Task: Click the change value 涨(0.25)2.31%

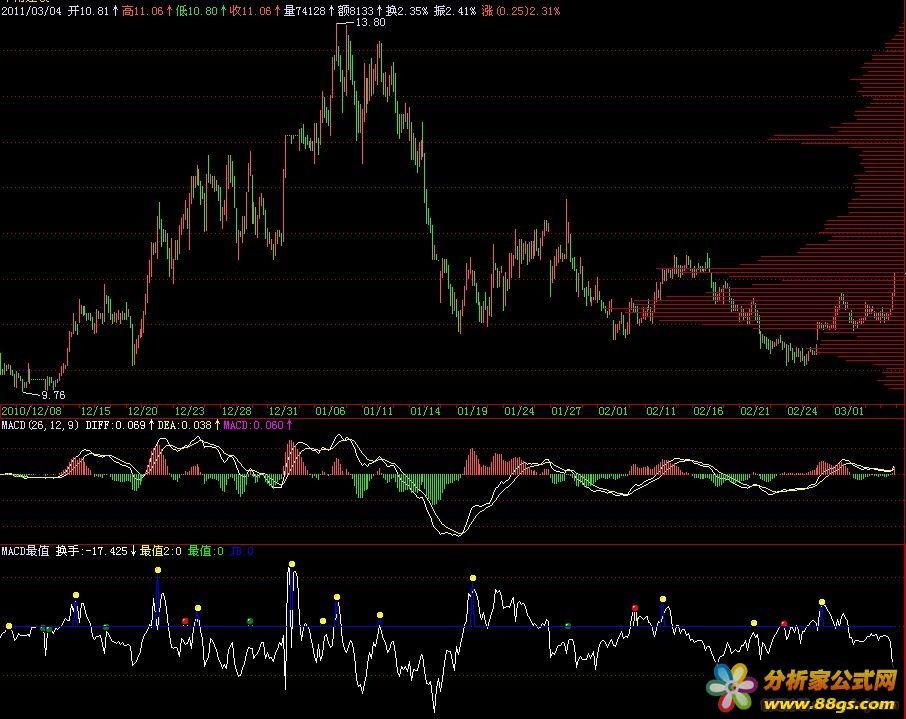Action: click(521, 11)
